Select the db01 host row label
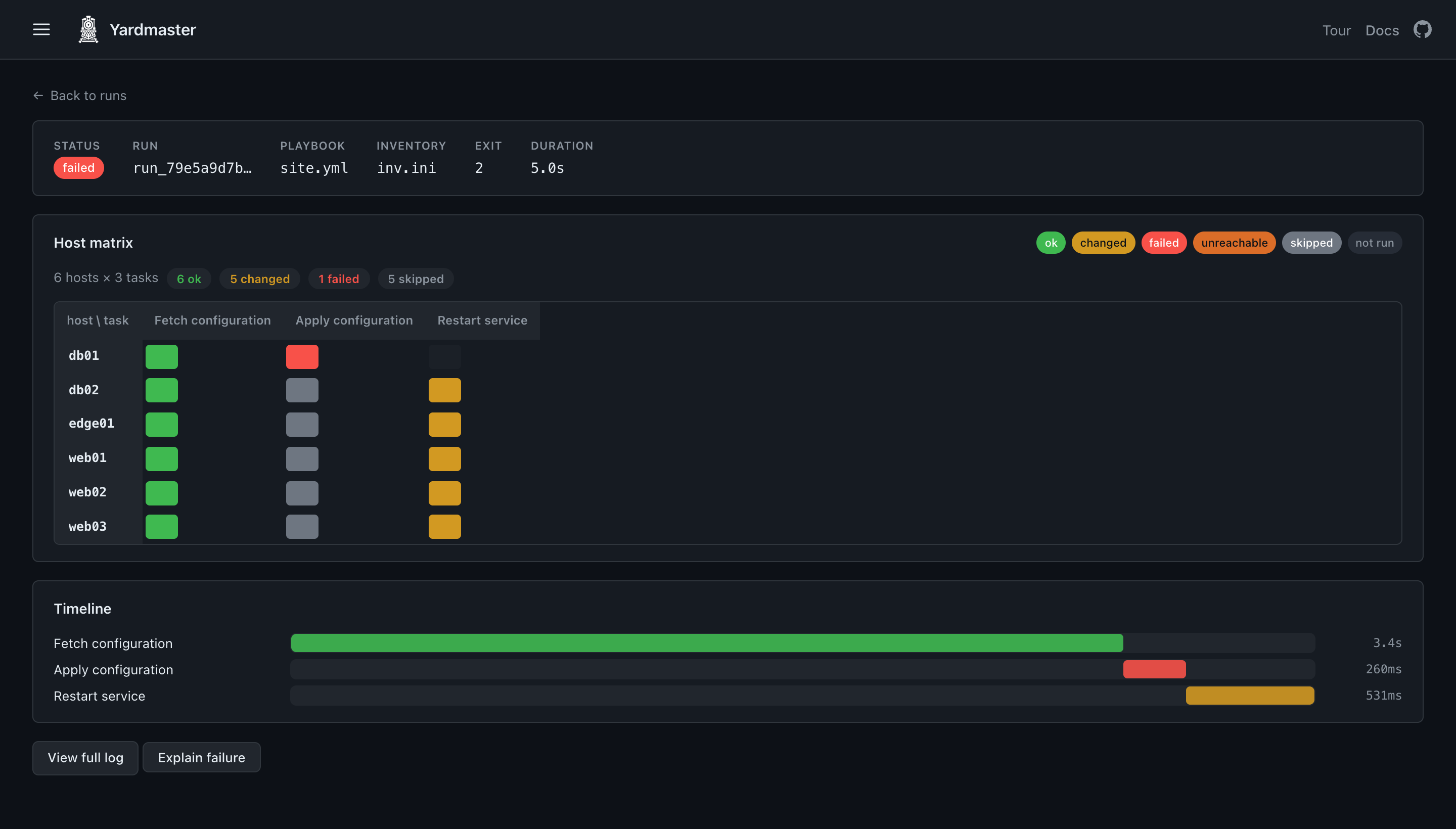1456x829 pixels. (x=84, y=356)
